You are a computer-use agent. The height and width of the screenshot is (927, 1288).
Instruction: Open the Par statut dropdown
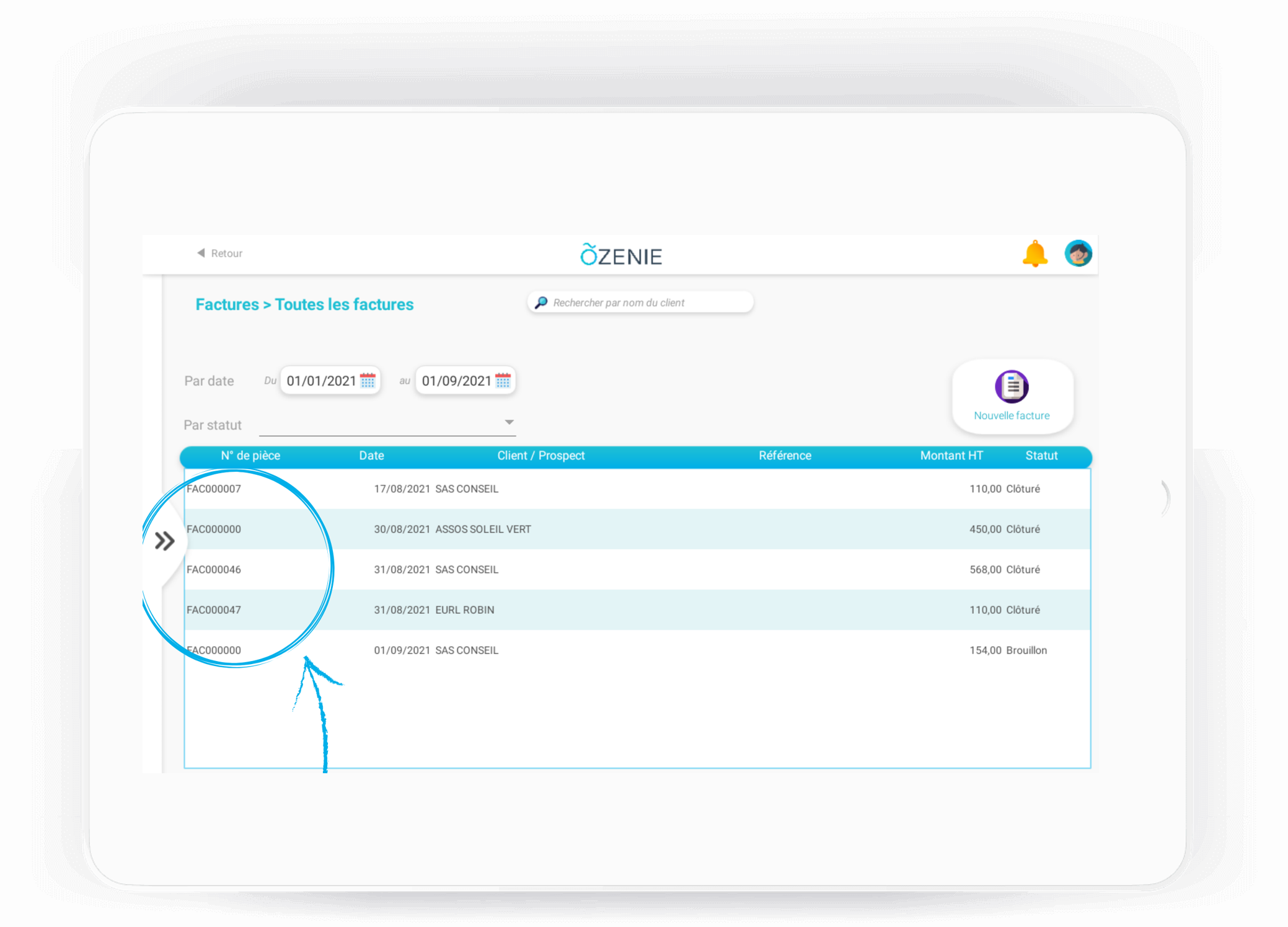tap(387, 423)
